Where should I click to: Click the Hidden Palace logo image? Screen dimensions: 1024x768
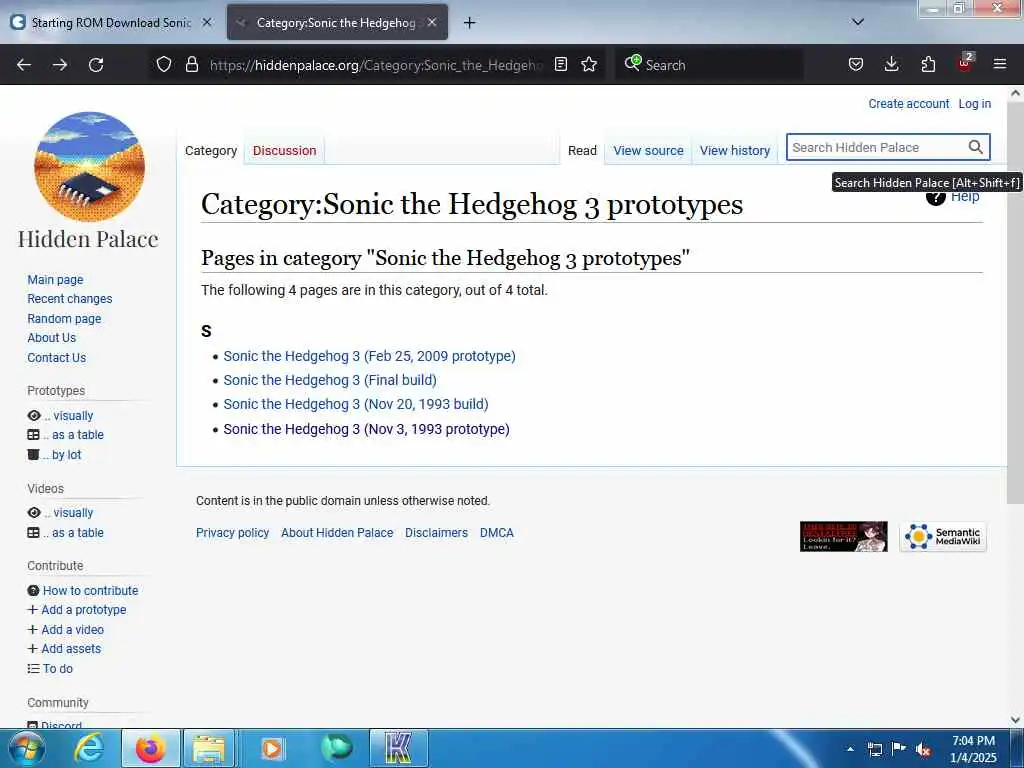click(x=89, y=167)
